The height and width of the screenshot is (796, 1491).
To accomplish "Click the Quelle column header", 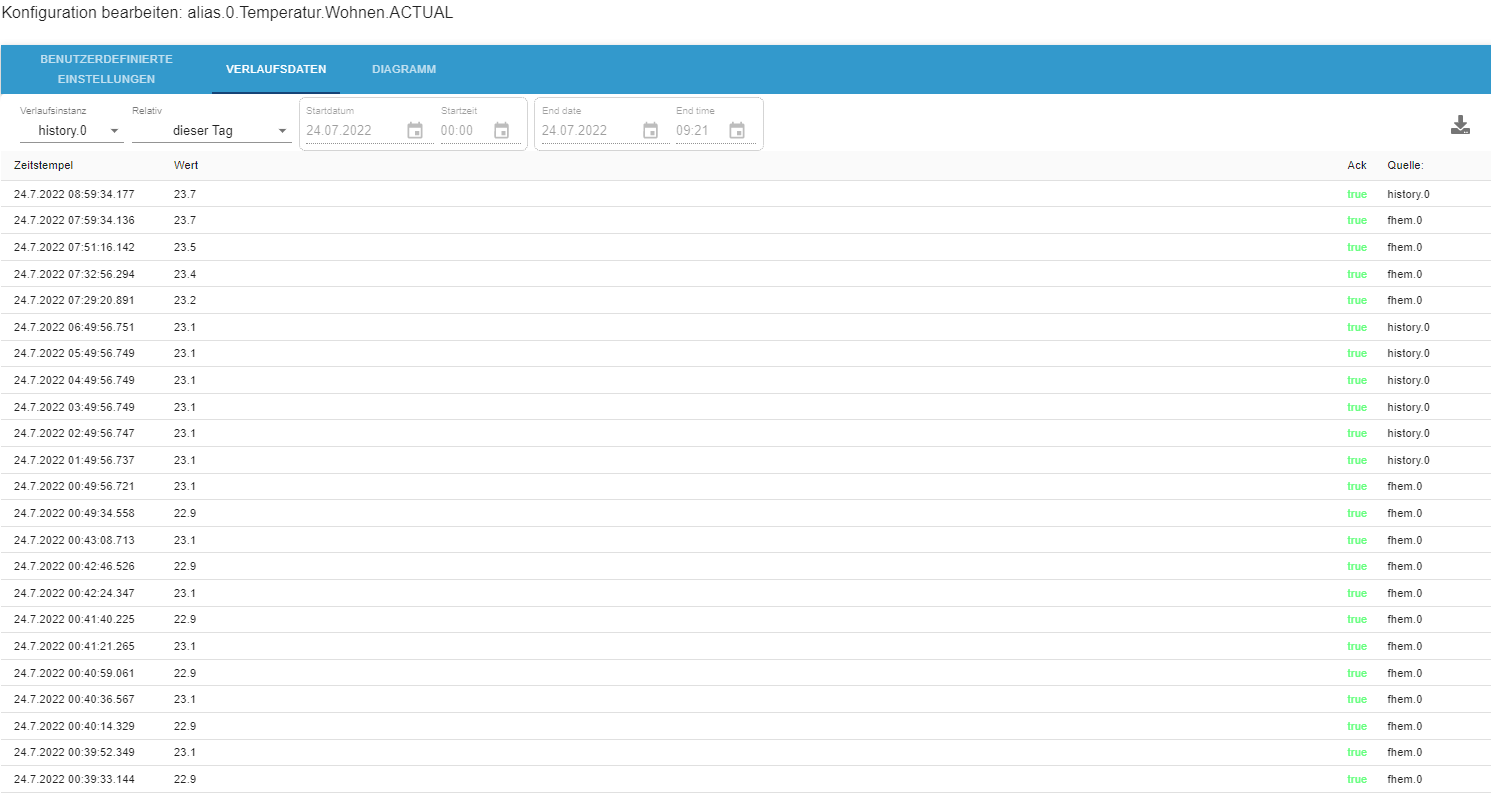I will click(x=1405, y=165).
